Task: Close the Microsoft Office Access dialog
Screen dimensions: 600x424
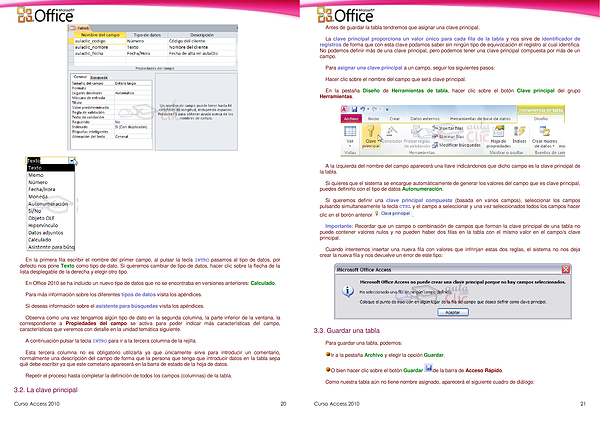Action: click(566, 269)
